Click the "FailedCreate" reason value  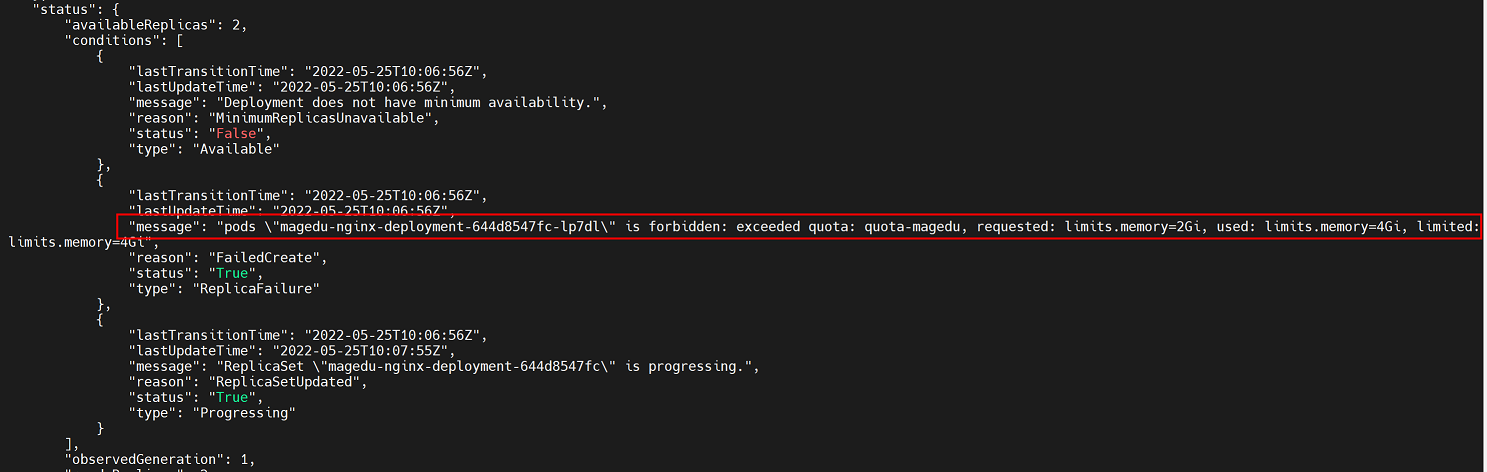point(263,257)
